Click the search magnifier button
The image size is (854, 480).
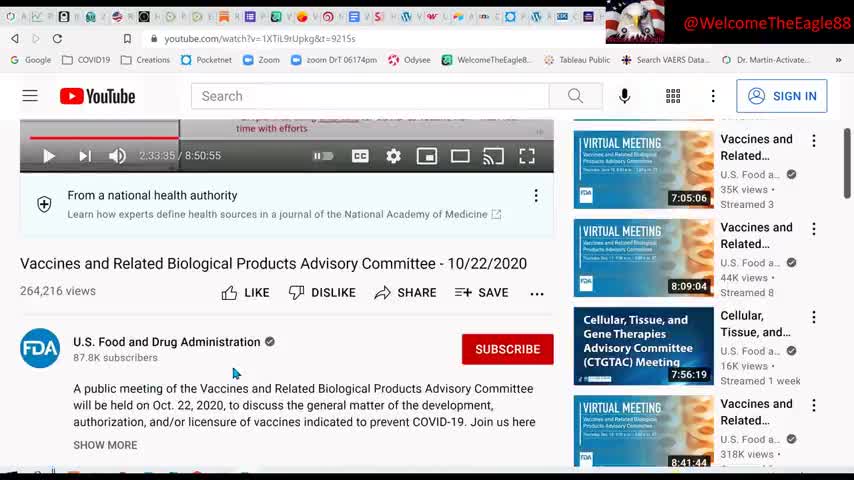pyautogui.click(x=575, y=96)
